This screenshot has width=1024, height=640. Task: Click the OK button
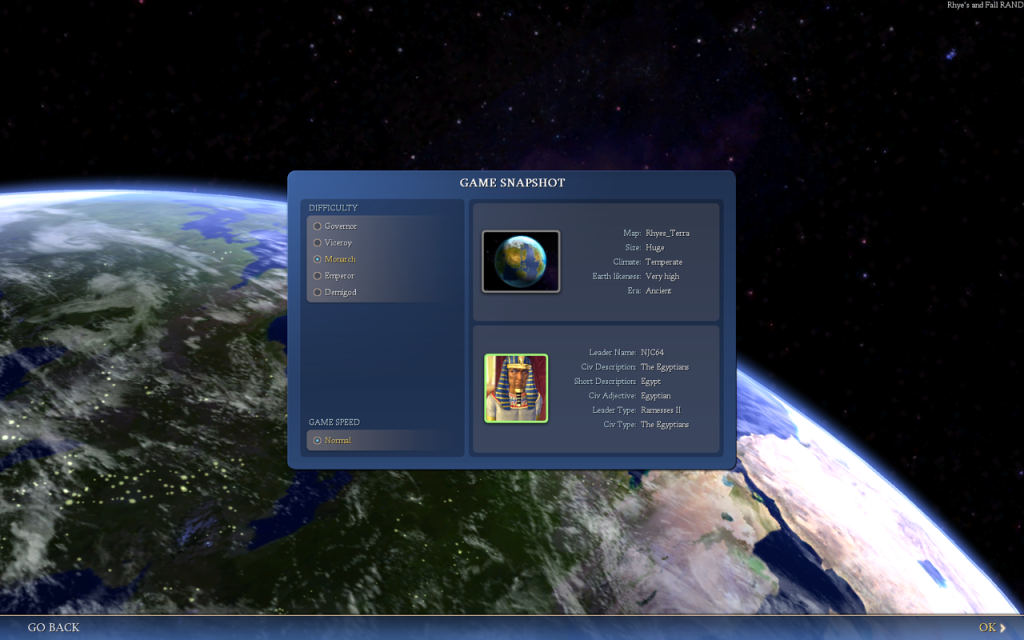pyautogui.click(x=991, y=628)
